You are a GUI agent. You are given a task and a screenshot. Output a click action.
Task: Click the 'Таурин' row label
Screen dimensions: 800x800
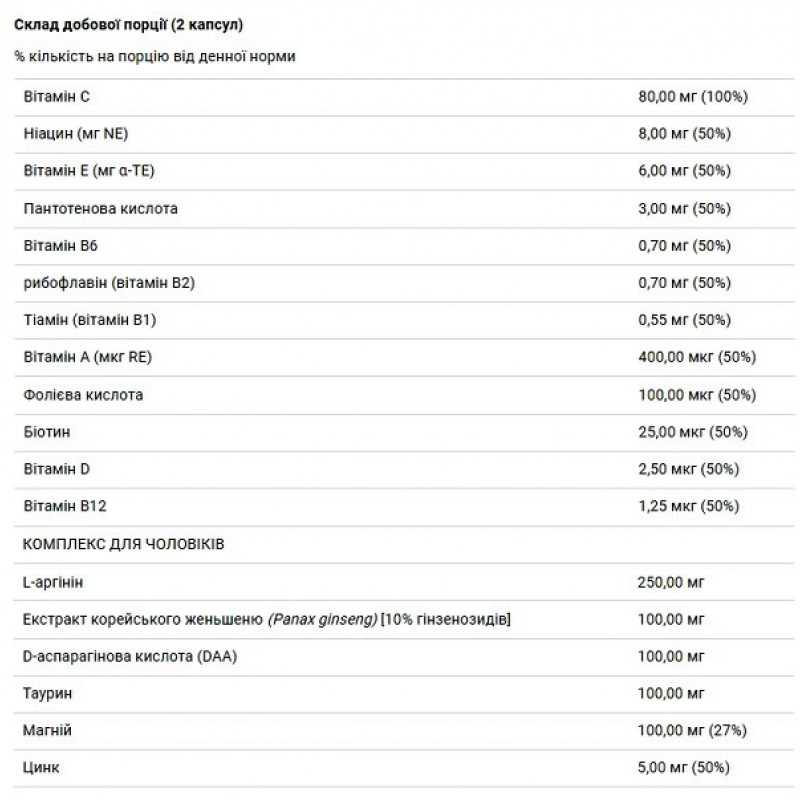tap(48, 693)
